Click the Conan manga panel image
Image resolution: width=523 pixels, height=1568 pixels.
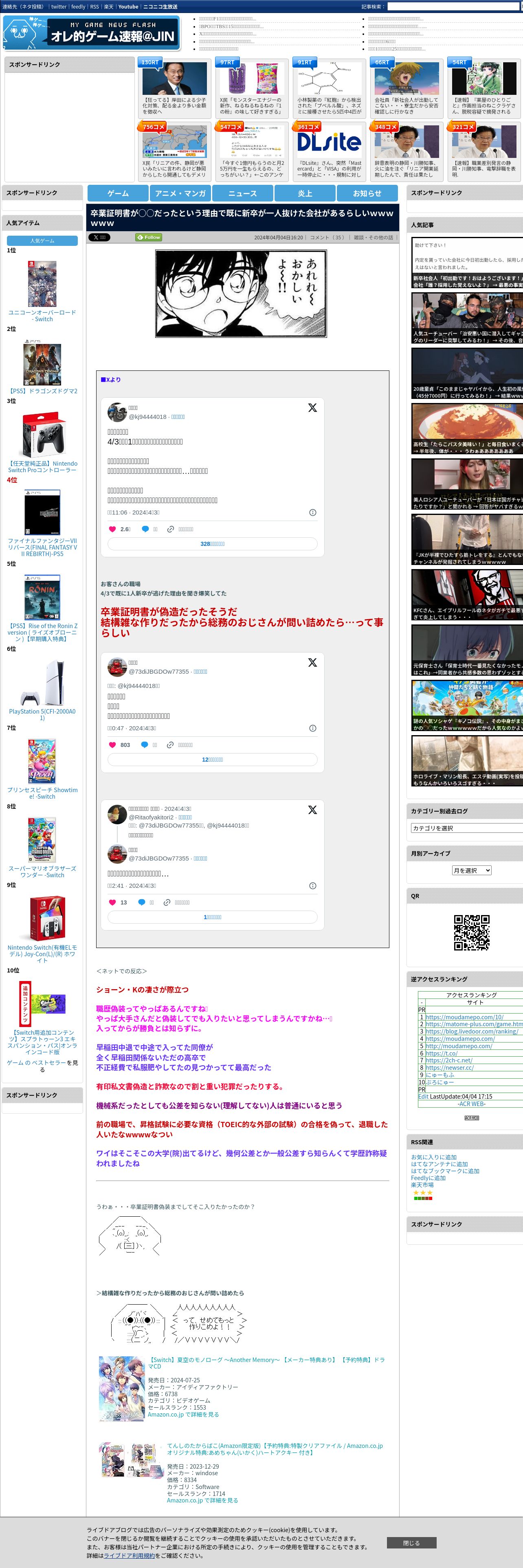pos(241,293)
